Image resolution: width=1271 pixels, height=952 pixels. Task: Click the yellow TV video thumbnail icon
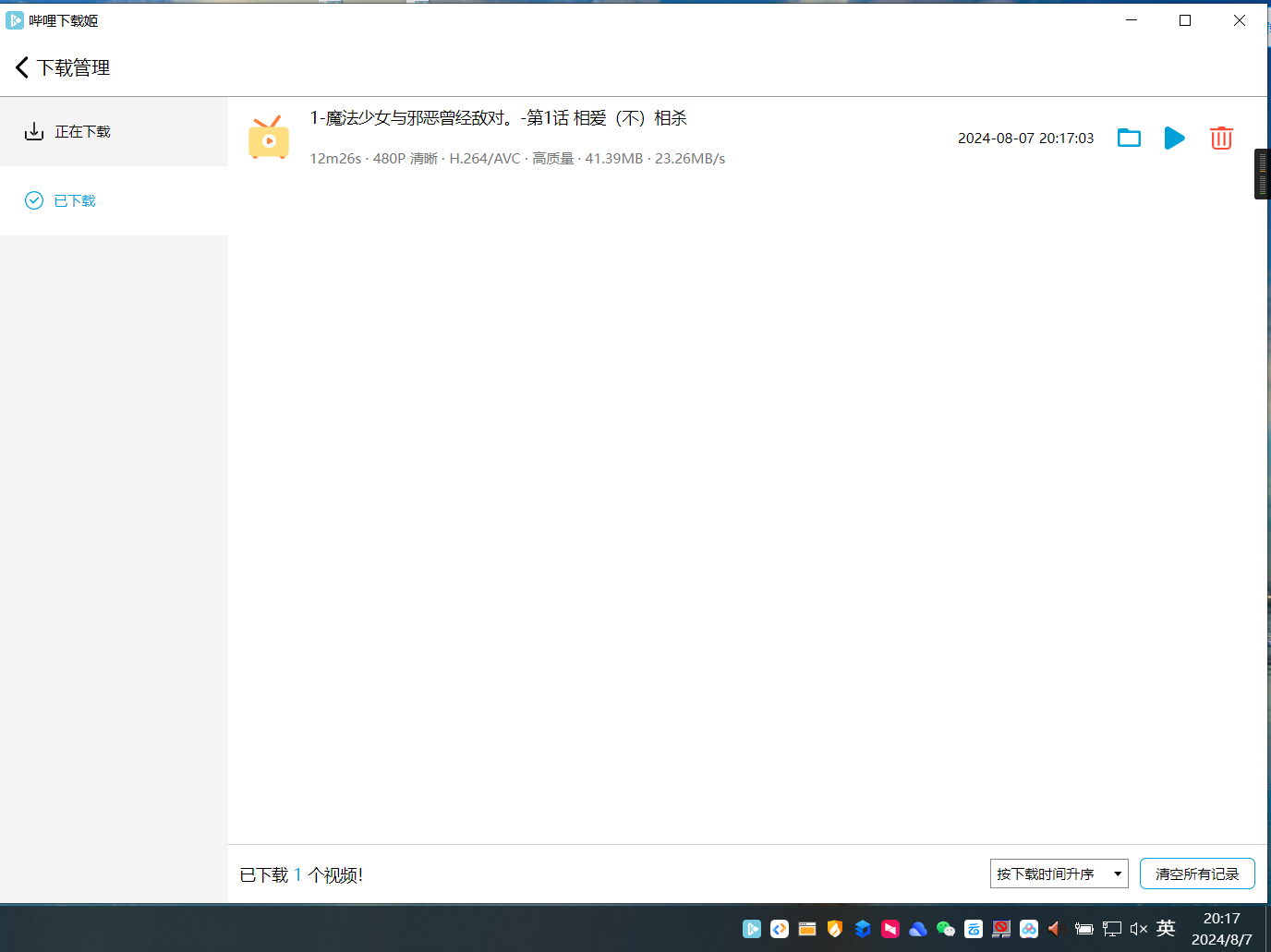coord(269,139)
